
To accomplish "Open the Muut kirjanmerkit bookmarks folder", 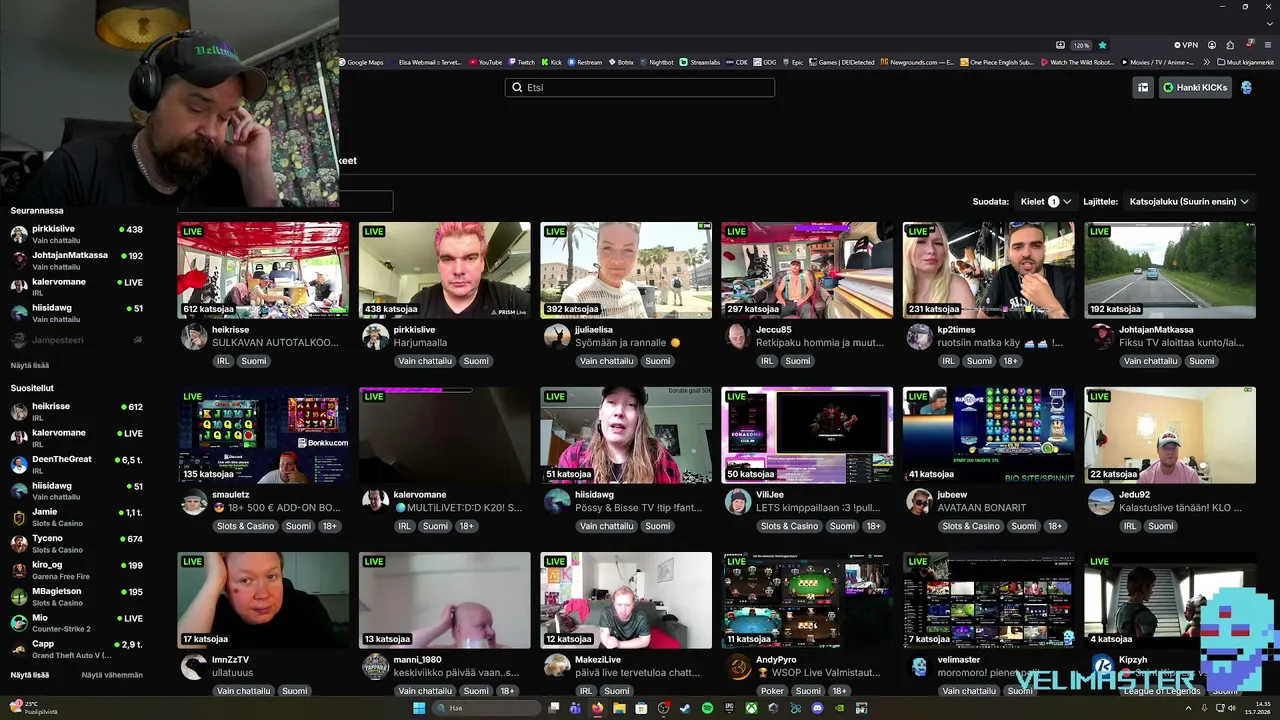I will [1245, 62].
